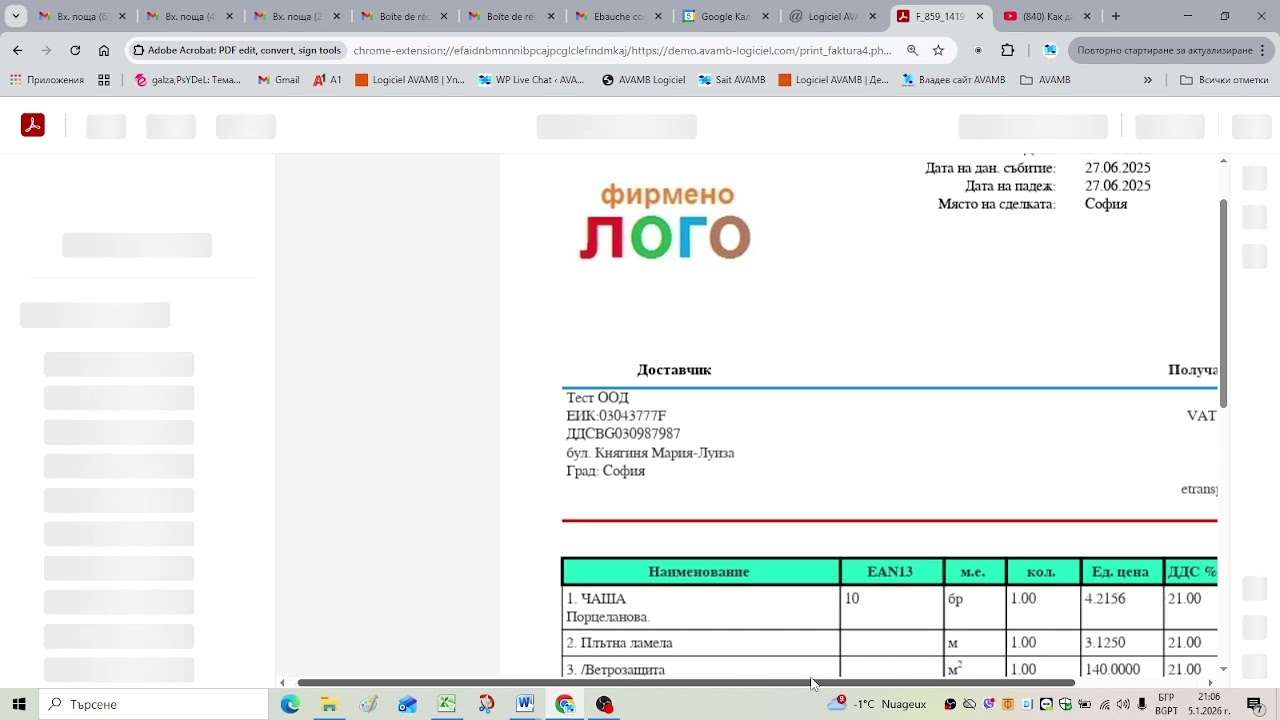1280x720 pixels.
Task: Open the Gmail bookmark
Action: (279, 80)
